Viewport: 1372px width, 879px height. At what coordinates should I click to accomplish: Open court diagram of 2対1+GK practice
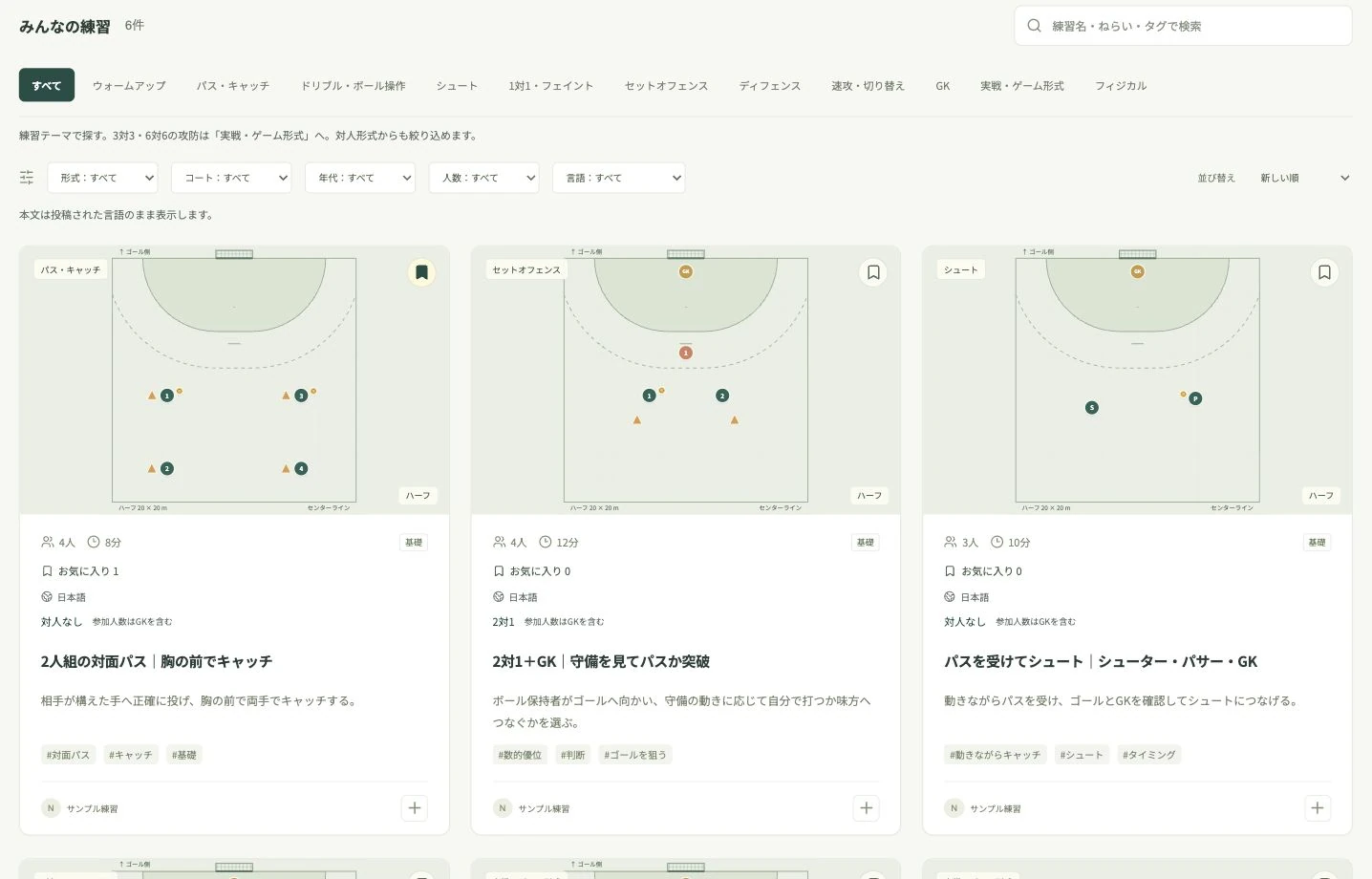point(686,380)
